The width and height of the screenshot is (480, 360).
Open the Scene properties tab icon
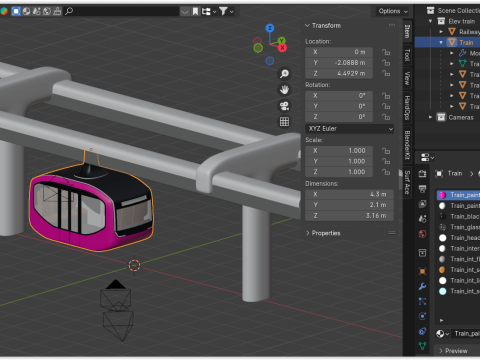coord(422,219)
